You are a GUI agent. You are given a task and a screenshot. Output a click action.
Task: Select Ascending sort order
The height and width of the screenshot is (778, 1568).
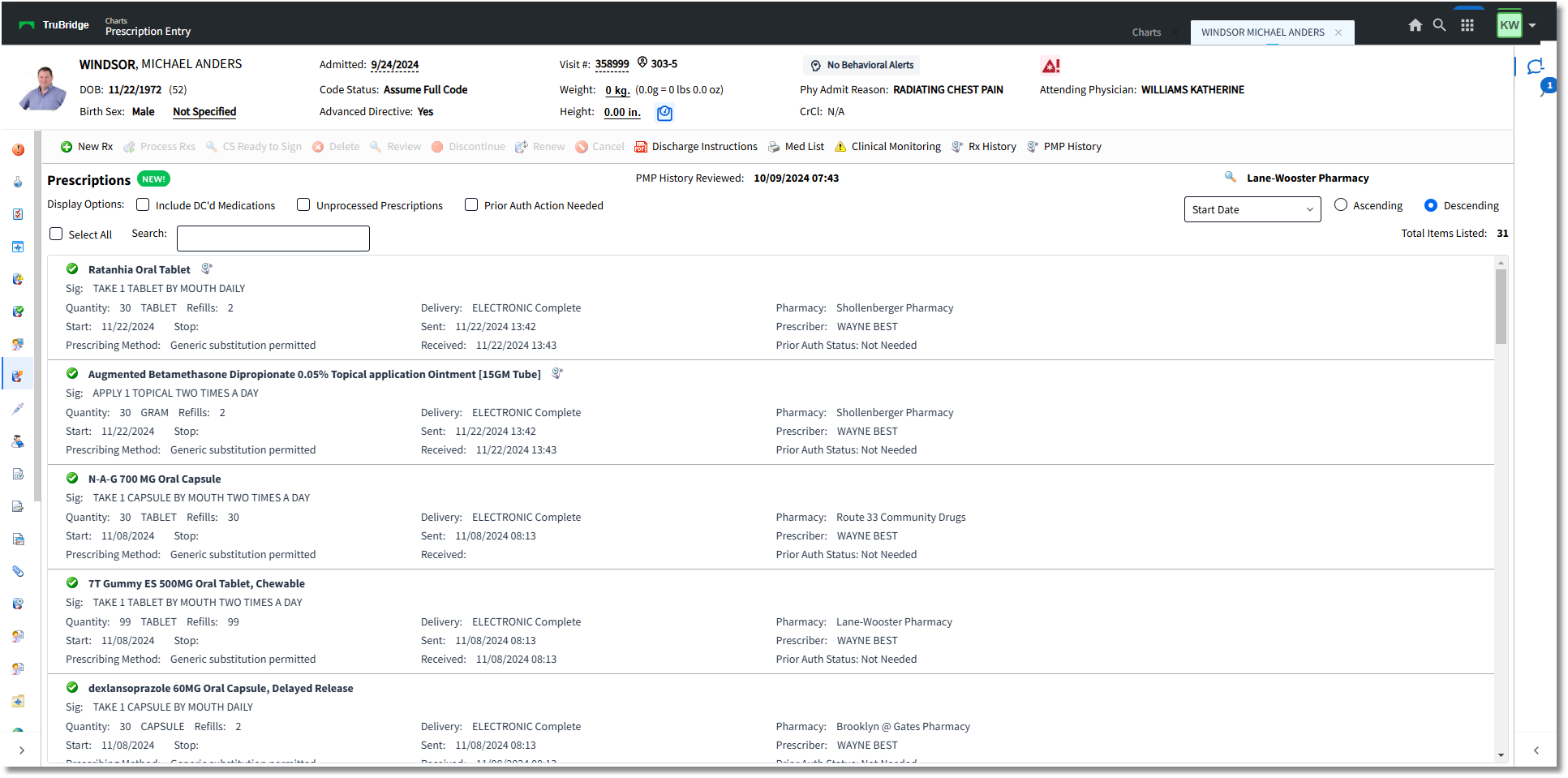click(1341, 205)
